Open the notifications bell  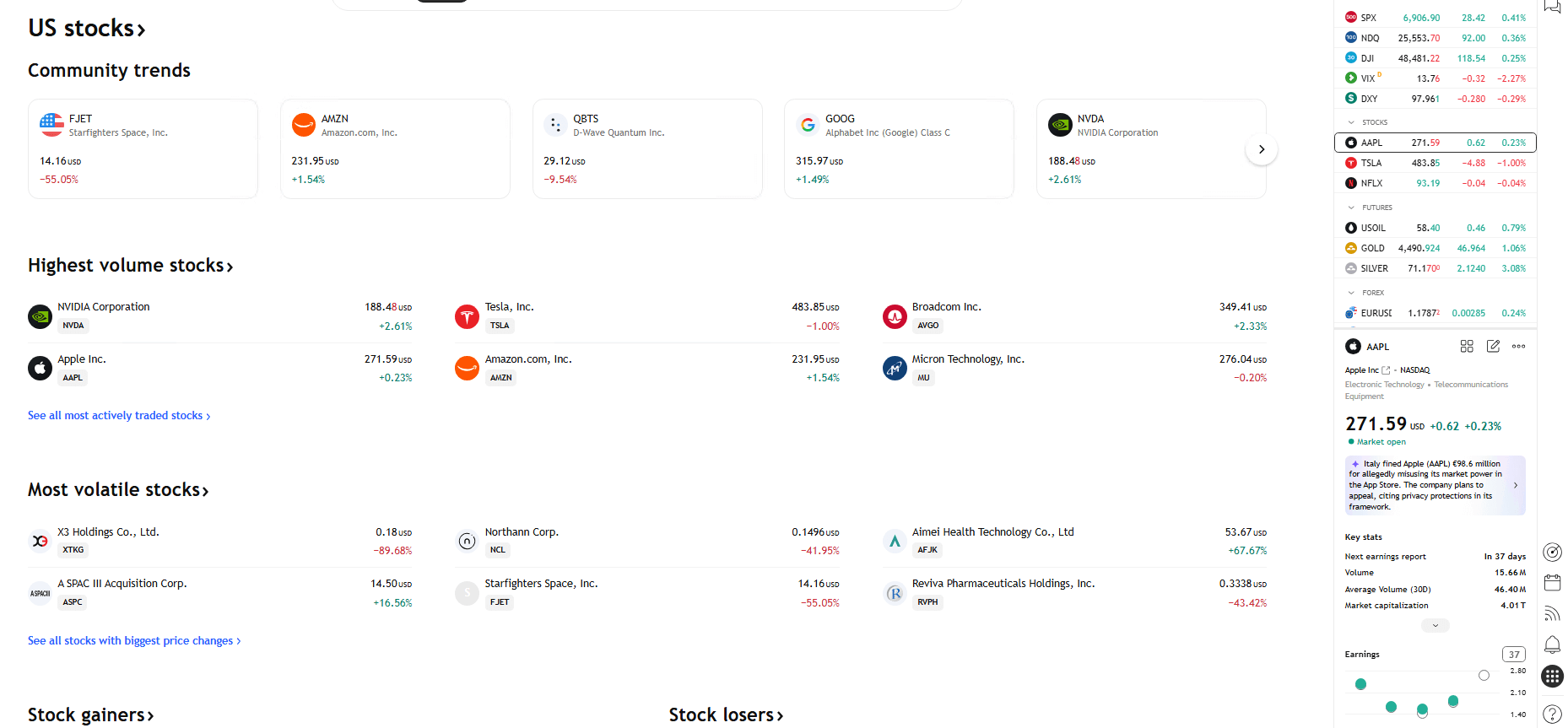click(1552, 644)
